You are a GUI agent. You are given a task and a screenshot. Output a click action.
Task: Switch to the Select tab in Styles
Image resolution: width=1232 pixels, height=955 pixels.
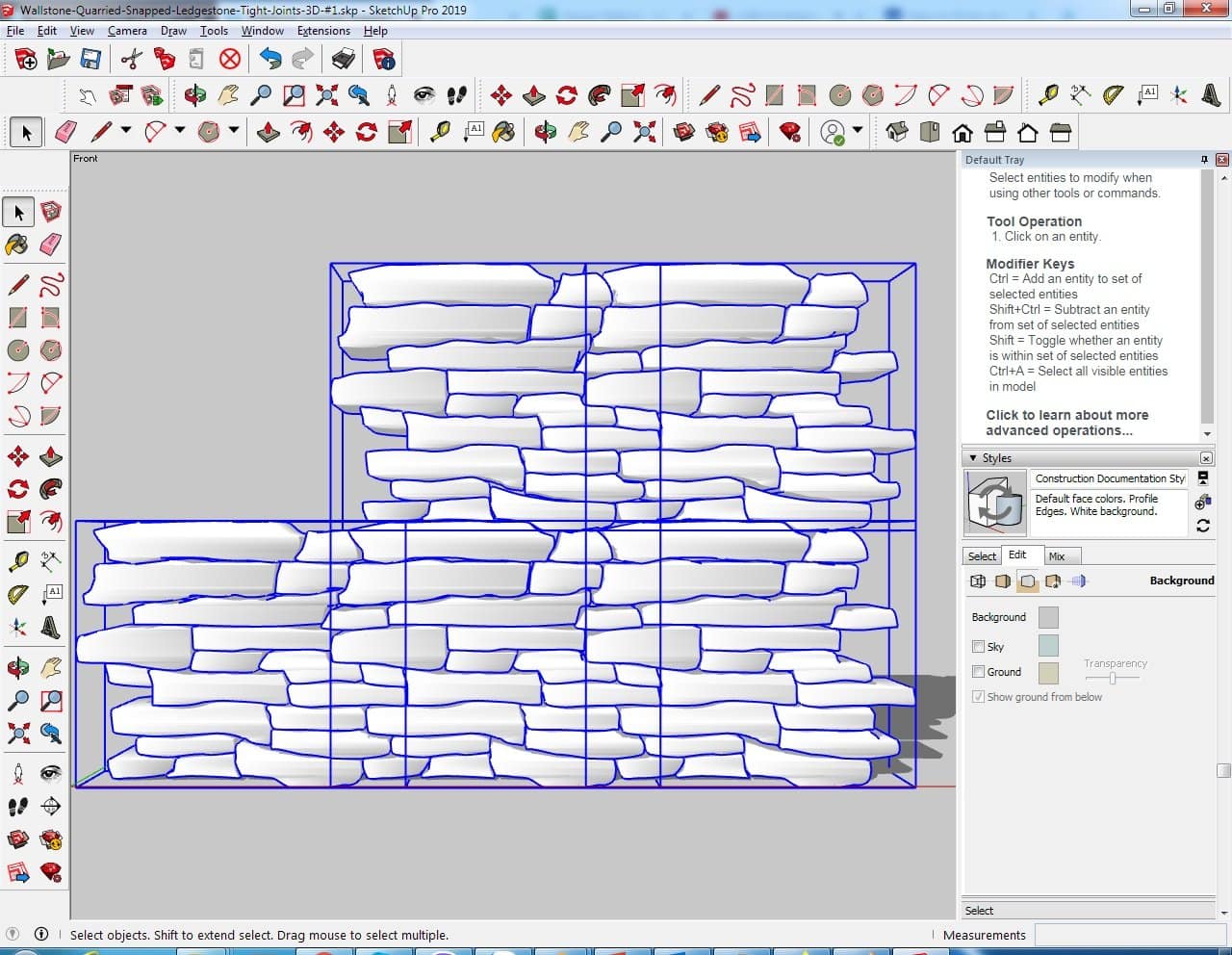point(982,556)
